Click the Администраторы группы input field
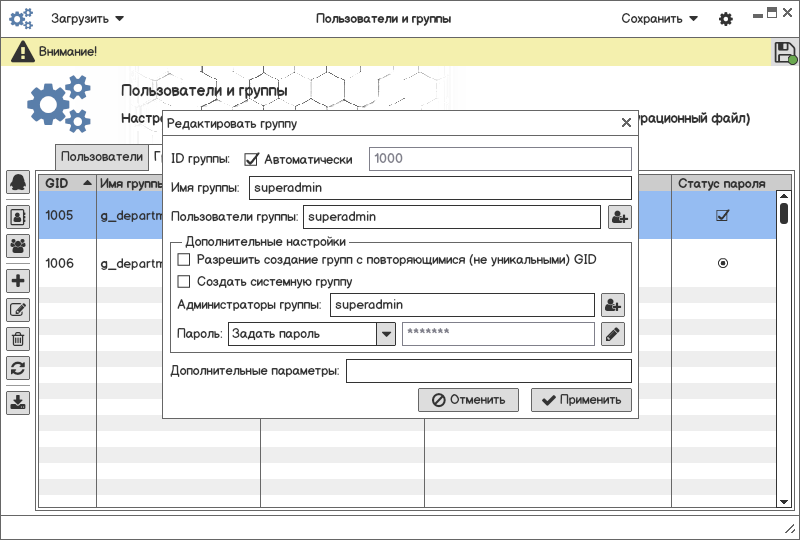Image resolution: width=800 pixels, height=540 pixels. (462, 305)
